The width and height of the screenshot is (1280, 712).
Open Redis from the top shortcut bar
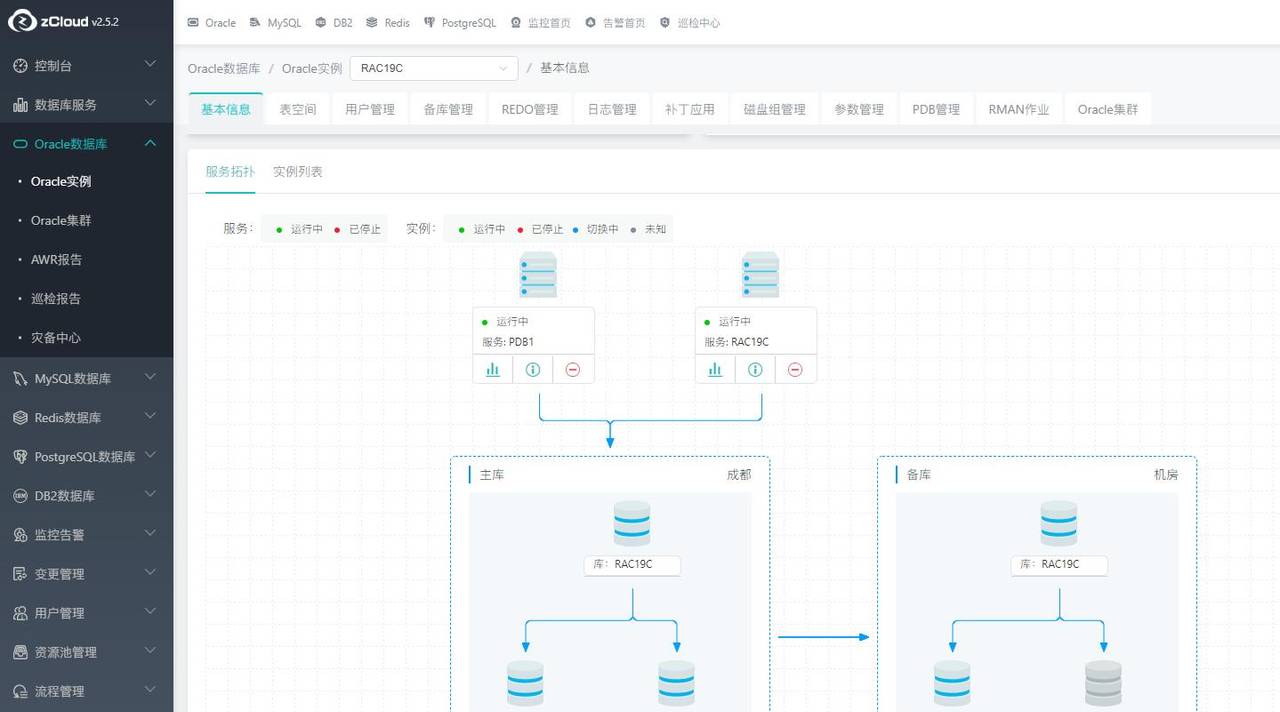coord(387,22)
